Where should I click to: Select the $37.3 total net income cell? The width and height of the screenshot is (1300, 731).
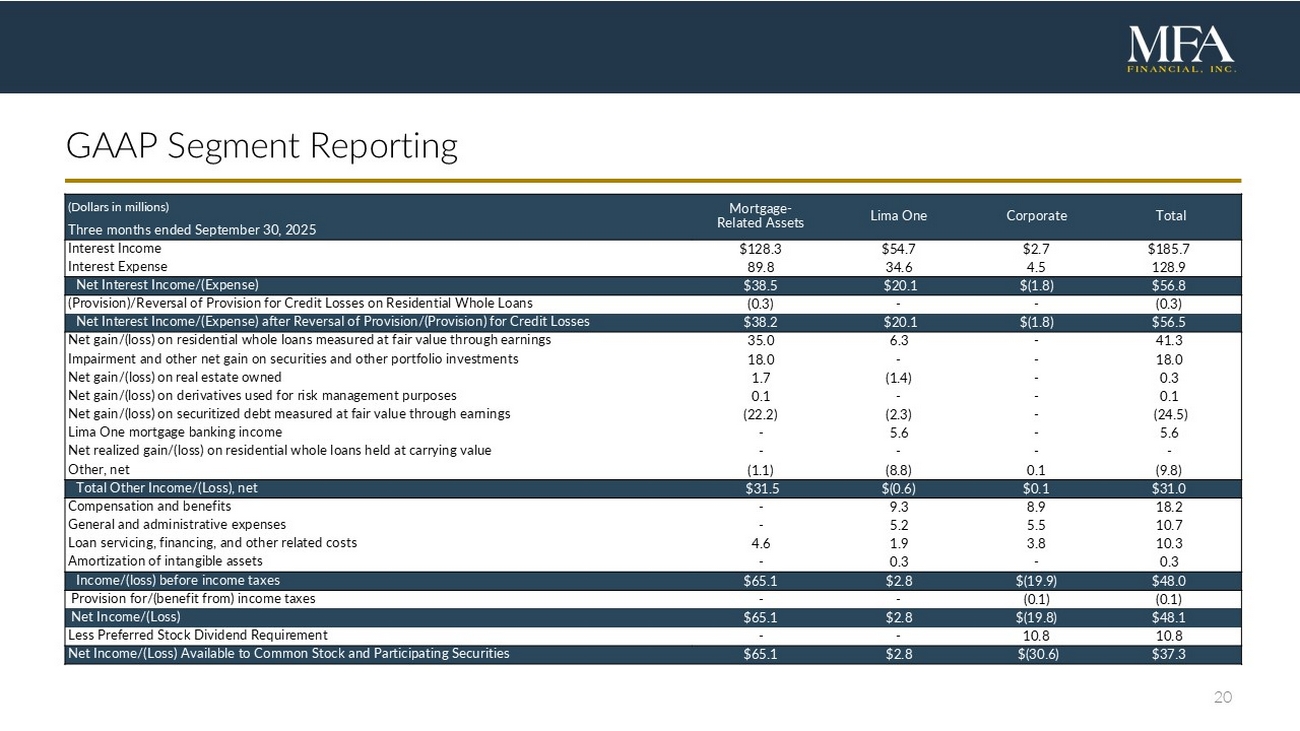(x=1170, y=654)
